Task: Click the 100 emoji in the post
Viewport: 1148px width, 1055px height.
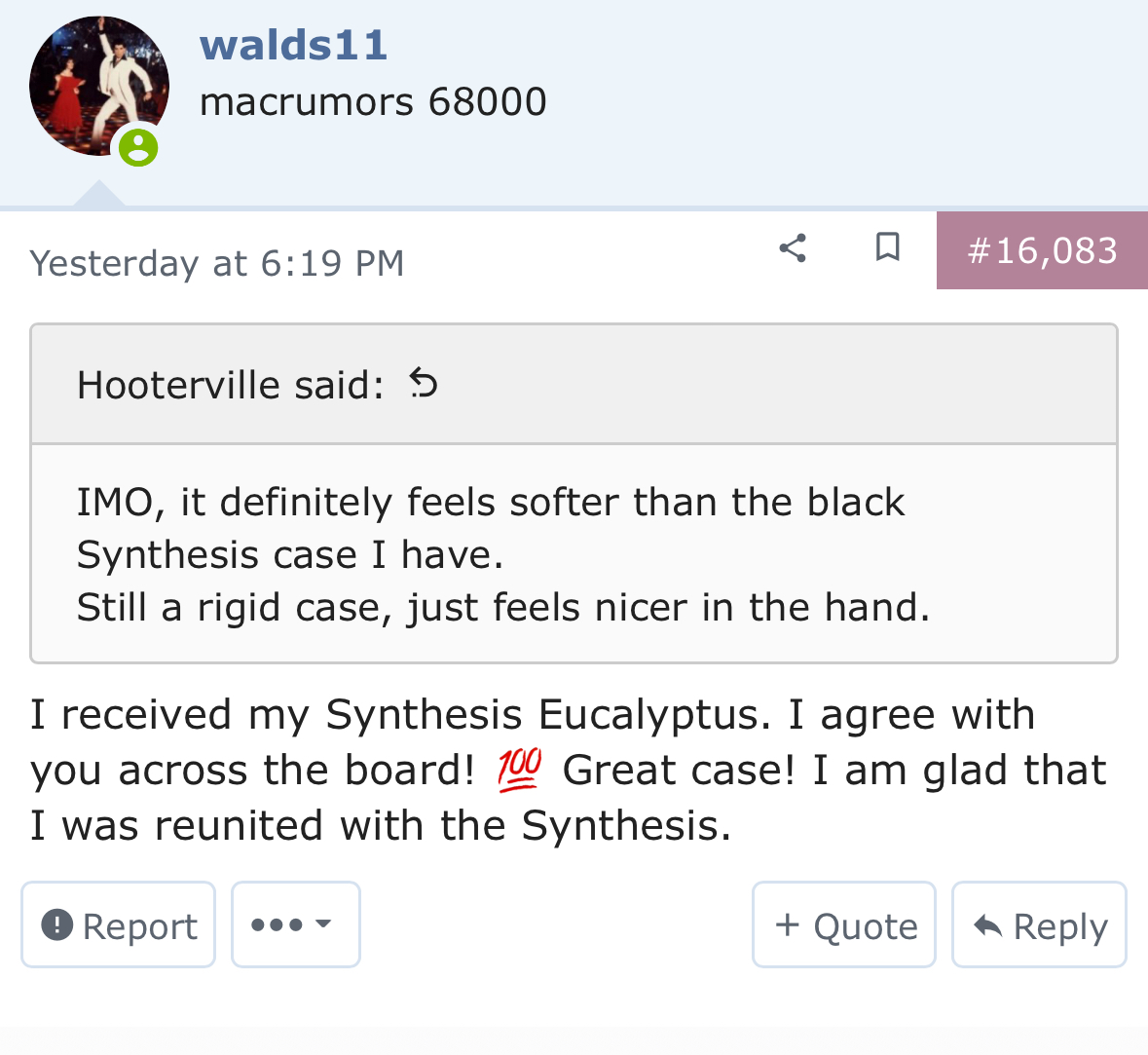Action: point(519,770)
